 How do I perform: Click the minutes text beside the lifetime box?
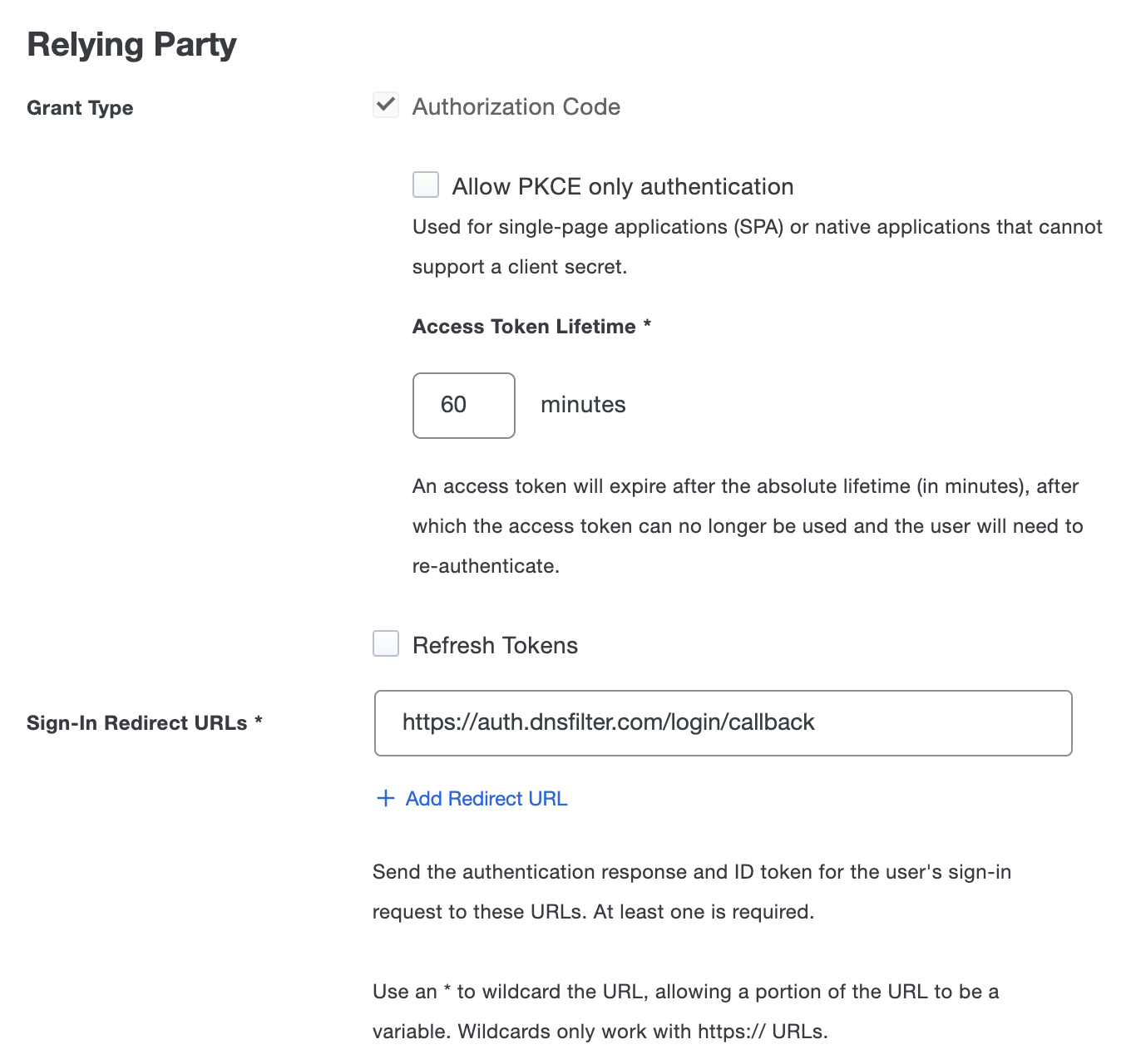tap(583, 405)
